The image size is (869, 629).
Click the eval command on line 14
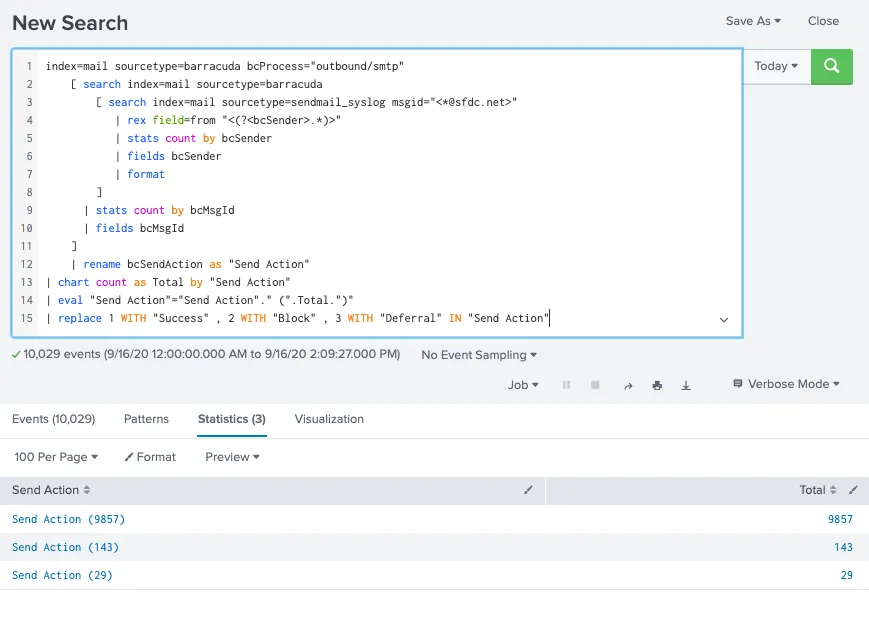pyautogui.click(x=70, y=300)
